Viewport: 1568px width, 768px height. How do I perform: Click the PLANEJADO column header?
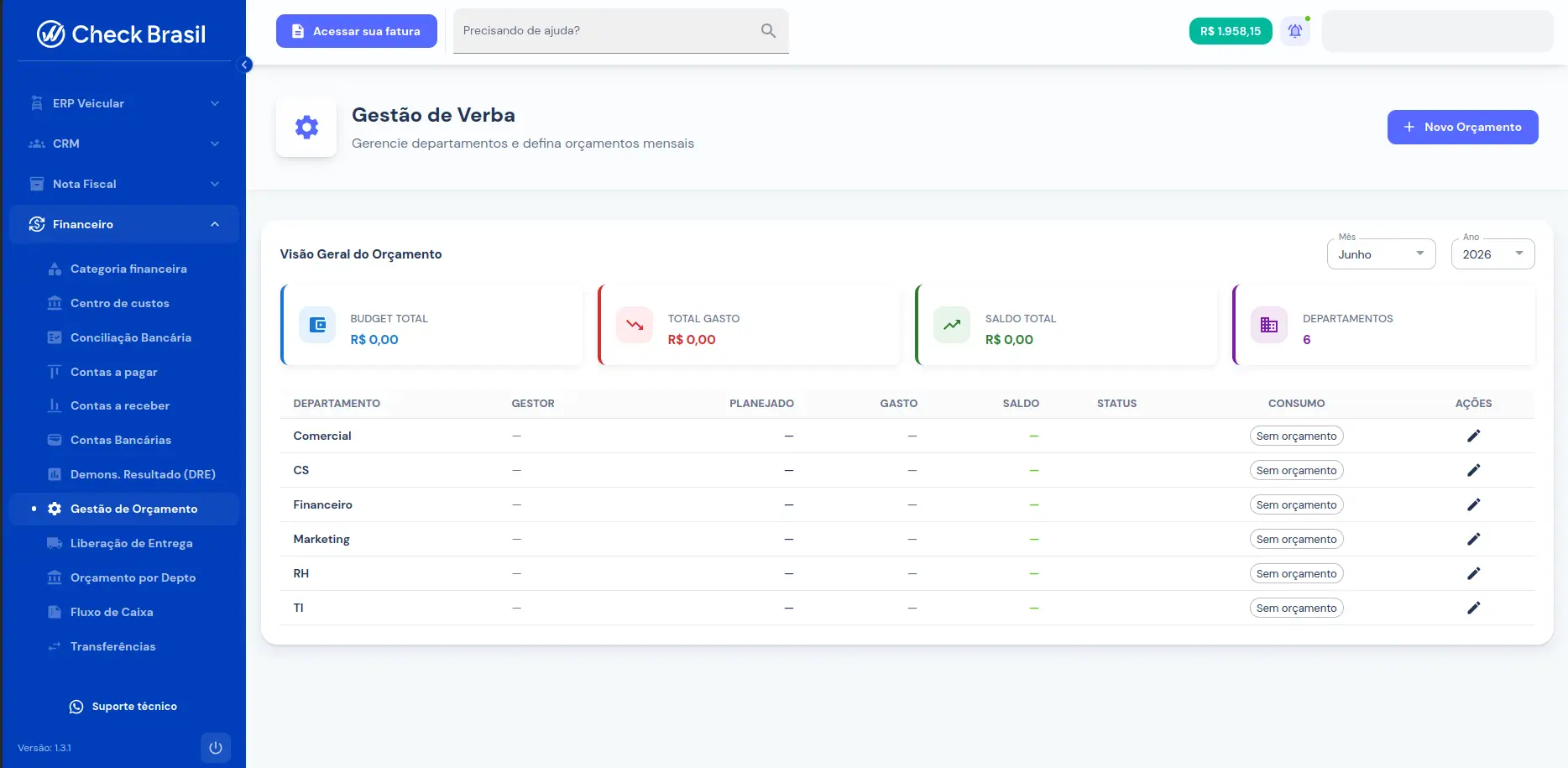coord(761,404)
